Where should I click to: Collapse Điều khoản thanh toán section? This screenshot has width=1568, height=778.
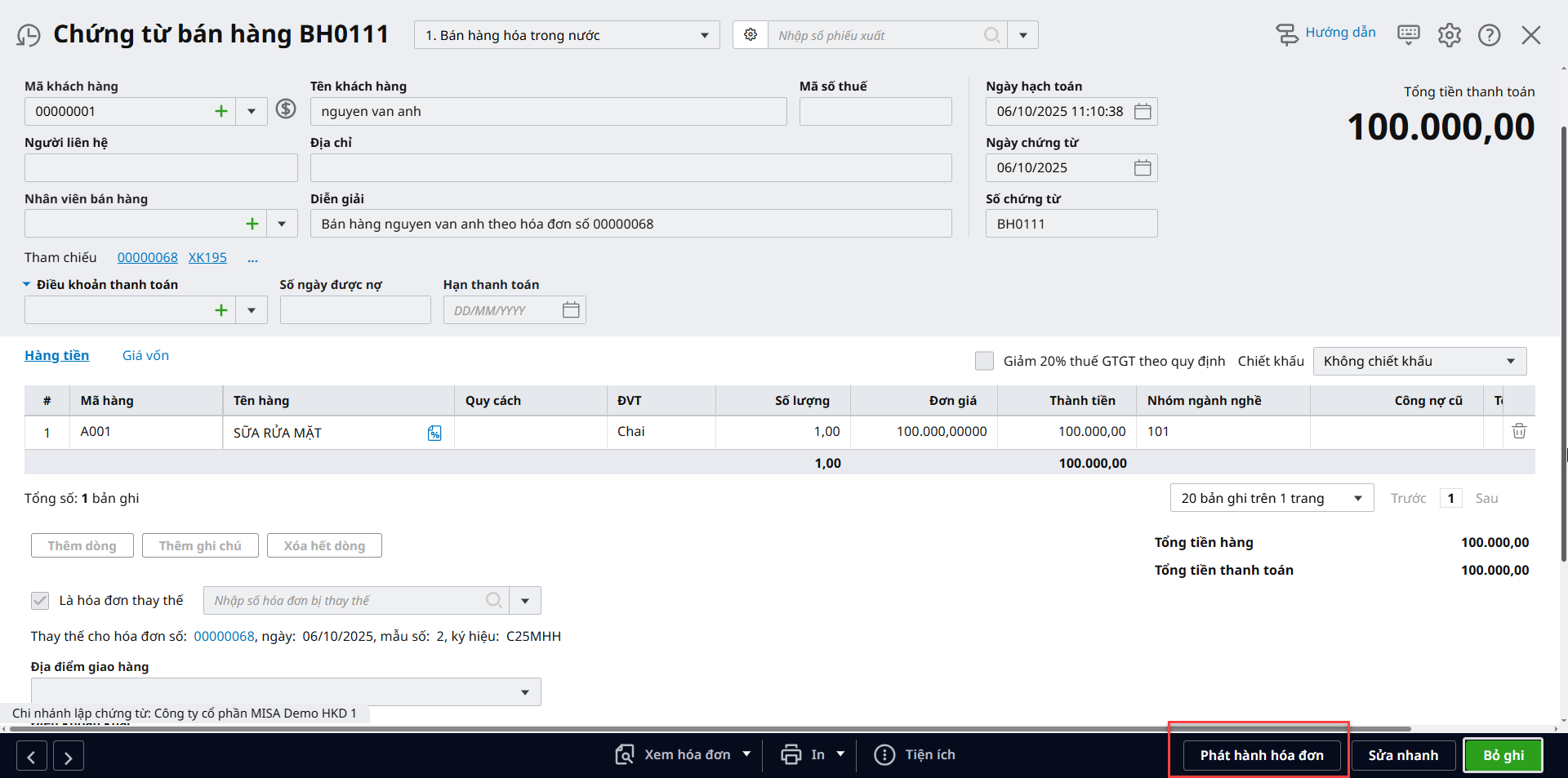[27, 284]
